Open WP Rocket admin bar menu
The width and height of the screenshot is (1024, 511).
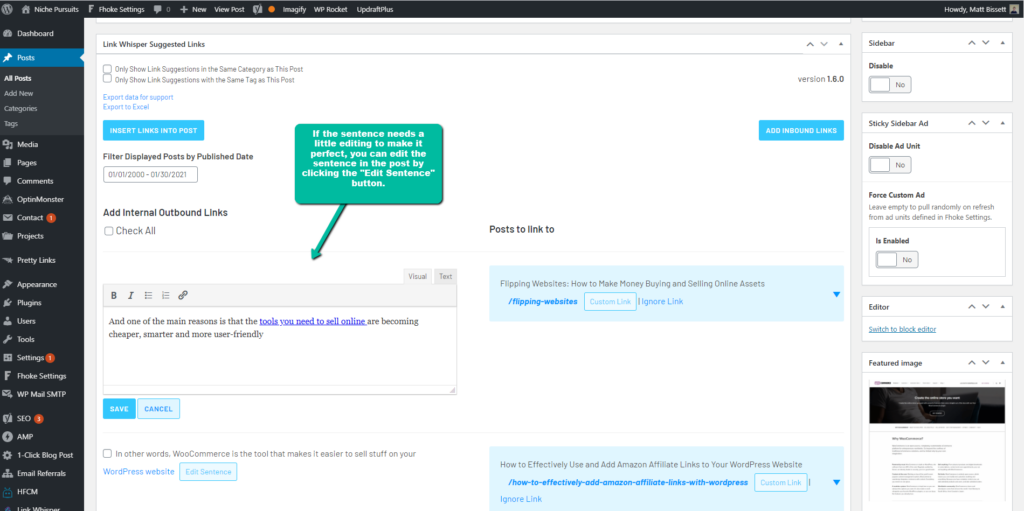pos(331,9)
